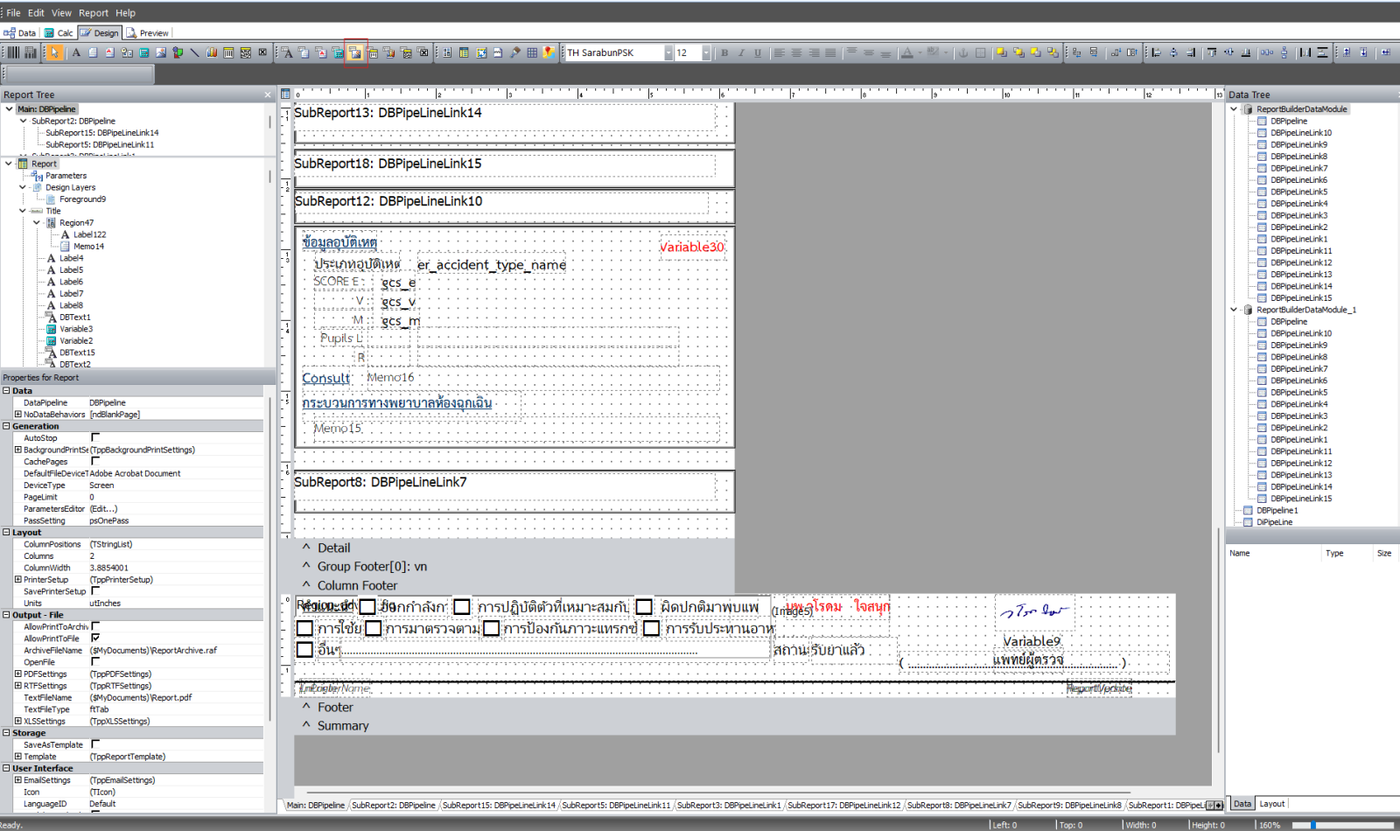This screenshot has width=1400, height=831.
Task: Center text horizontally
Action: [x=797, y=53]
